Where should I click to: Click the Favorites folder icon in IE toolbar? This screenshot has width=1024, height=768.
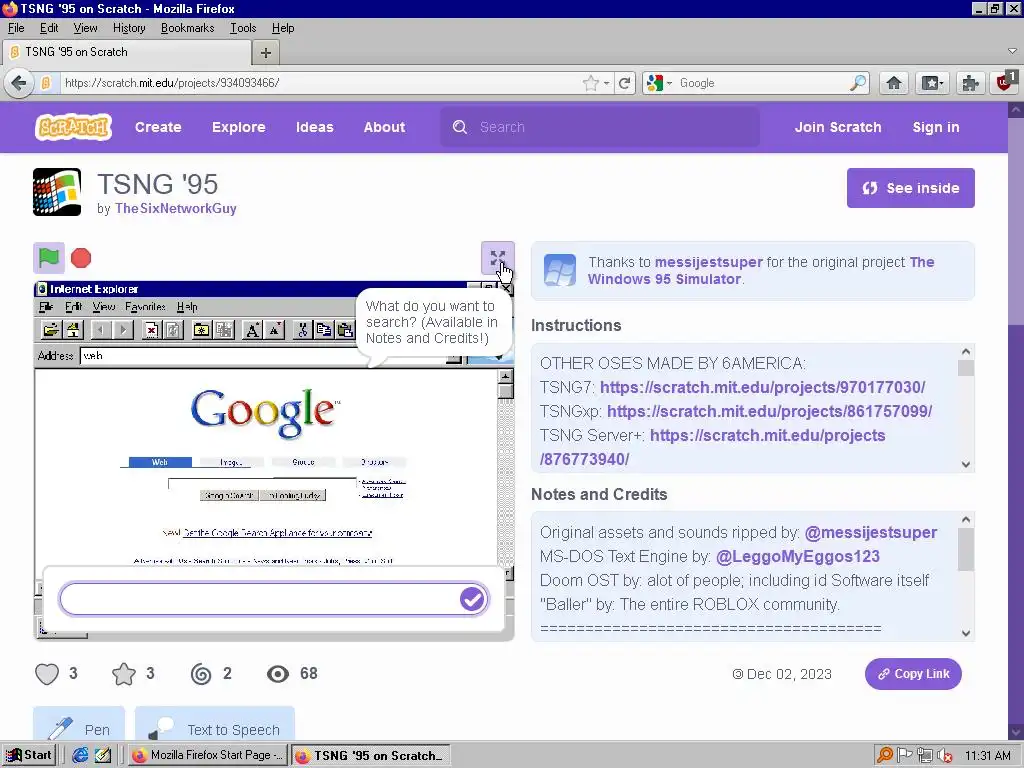point(202,330)
